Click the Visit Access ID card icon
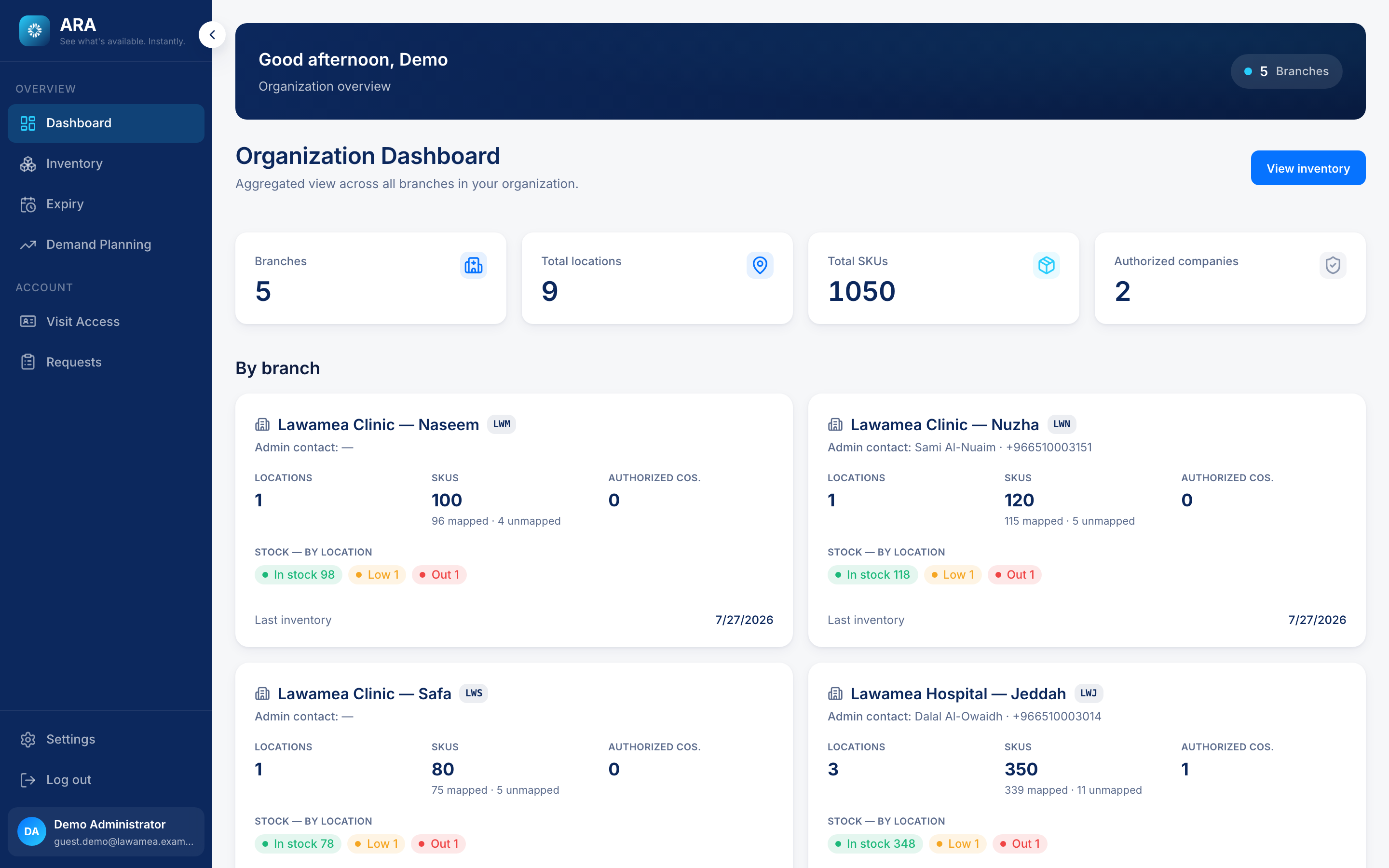1389x868 pixels. point(28,322)
